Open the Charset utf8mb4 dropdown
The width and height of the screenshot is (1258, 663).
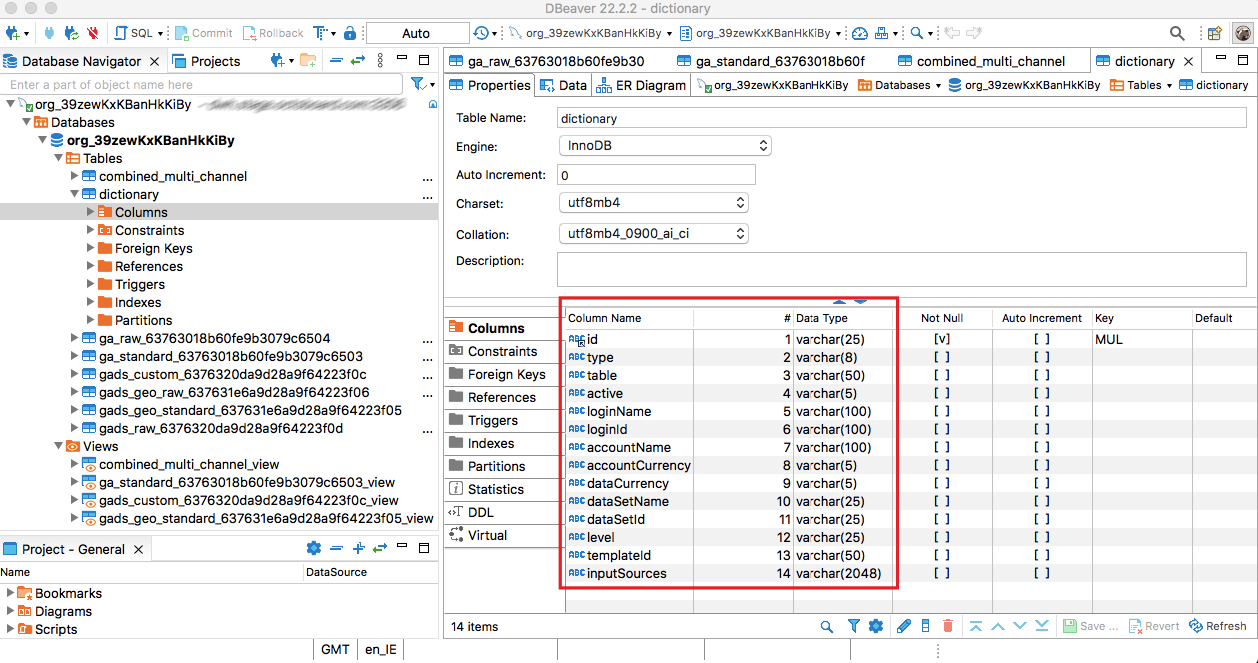click(653, 203)
